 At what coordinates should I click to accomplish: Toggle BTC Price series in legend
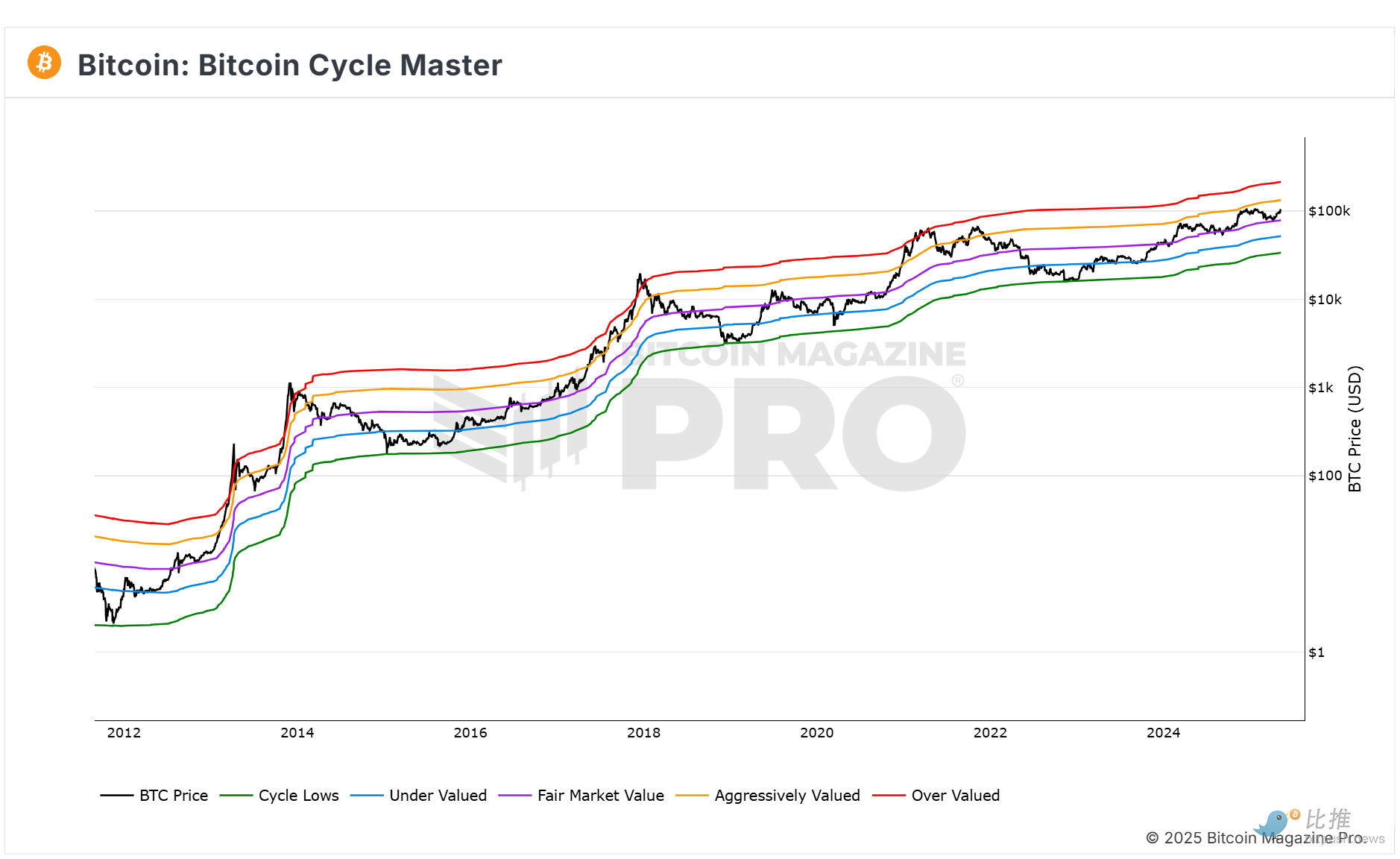pyautogui.click(x=173, y=796)
